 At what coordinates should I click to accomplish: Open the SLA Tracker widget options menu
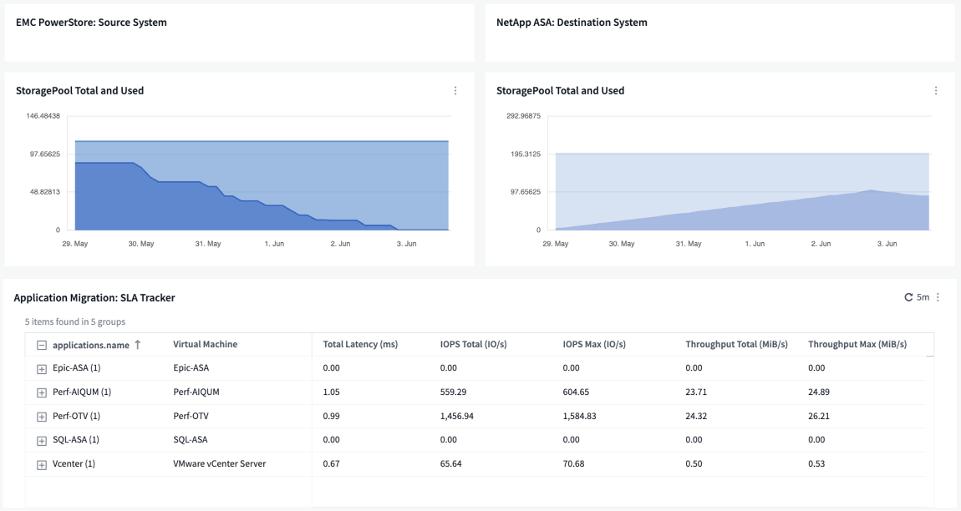tap(938, 297)
